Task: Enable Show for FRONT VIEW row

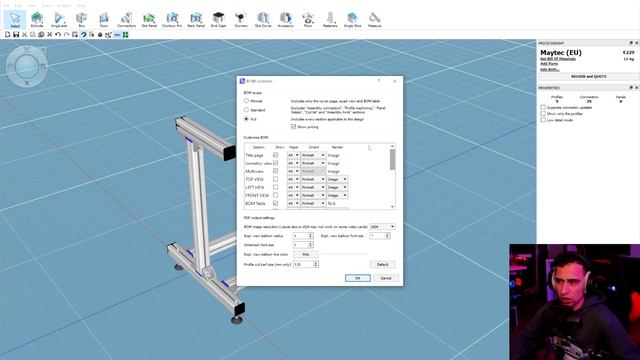Action: [x=276, y=195]
